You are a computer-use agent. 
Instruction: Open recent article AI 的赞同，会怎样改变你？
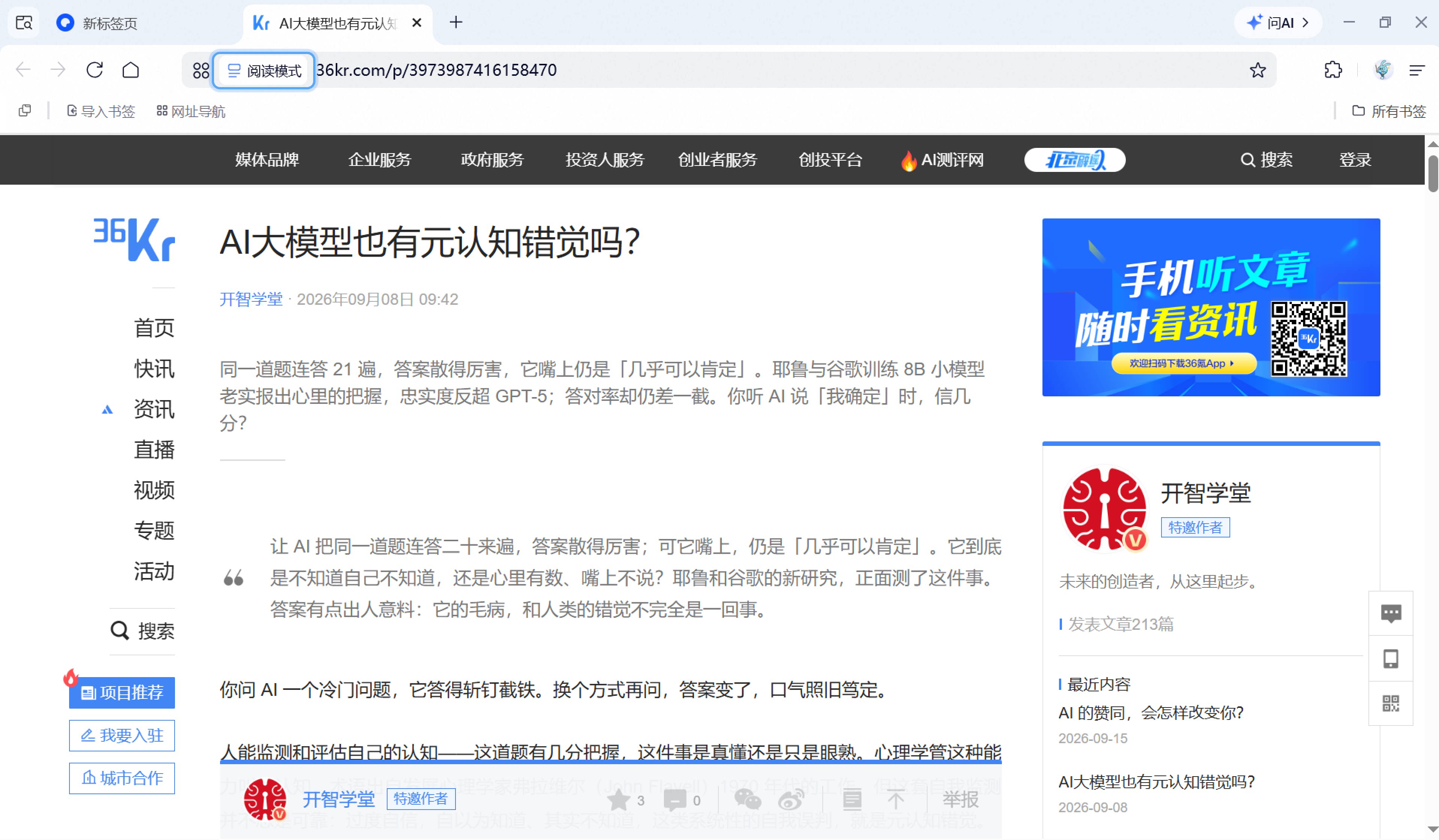1151,713
